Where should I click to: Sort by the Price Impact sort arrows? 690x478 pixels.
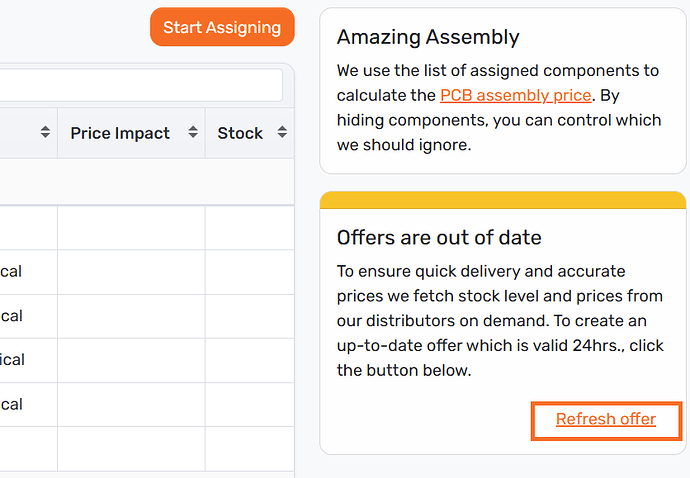tap(193, 133)
